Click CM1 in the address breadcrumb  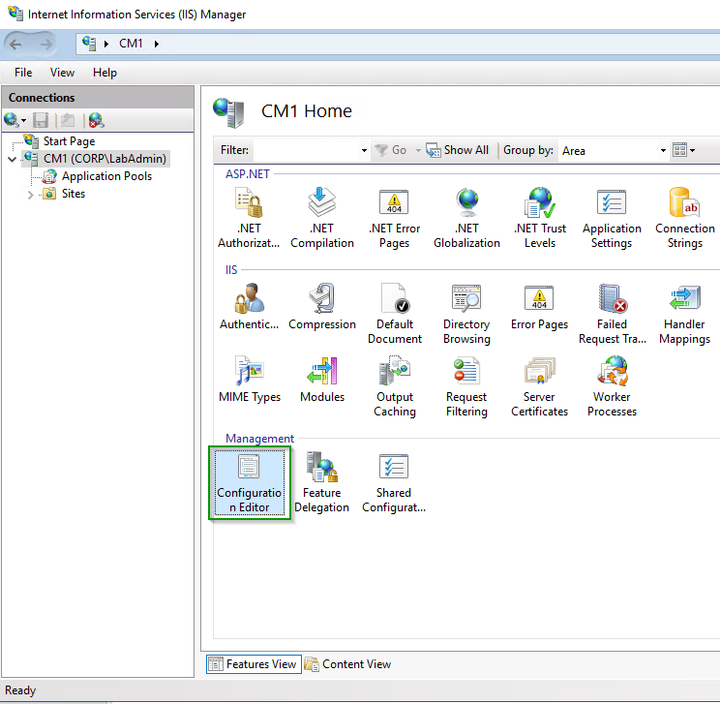coord(131,44)
